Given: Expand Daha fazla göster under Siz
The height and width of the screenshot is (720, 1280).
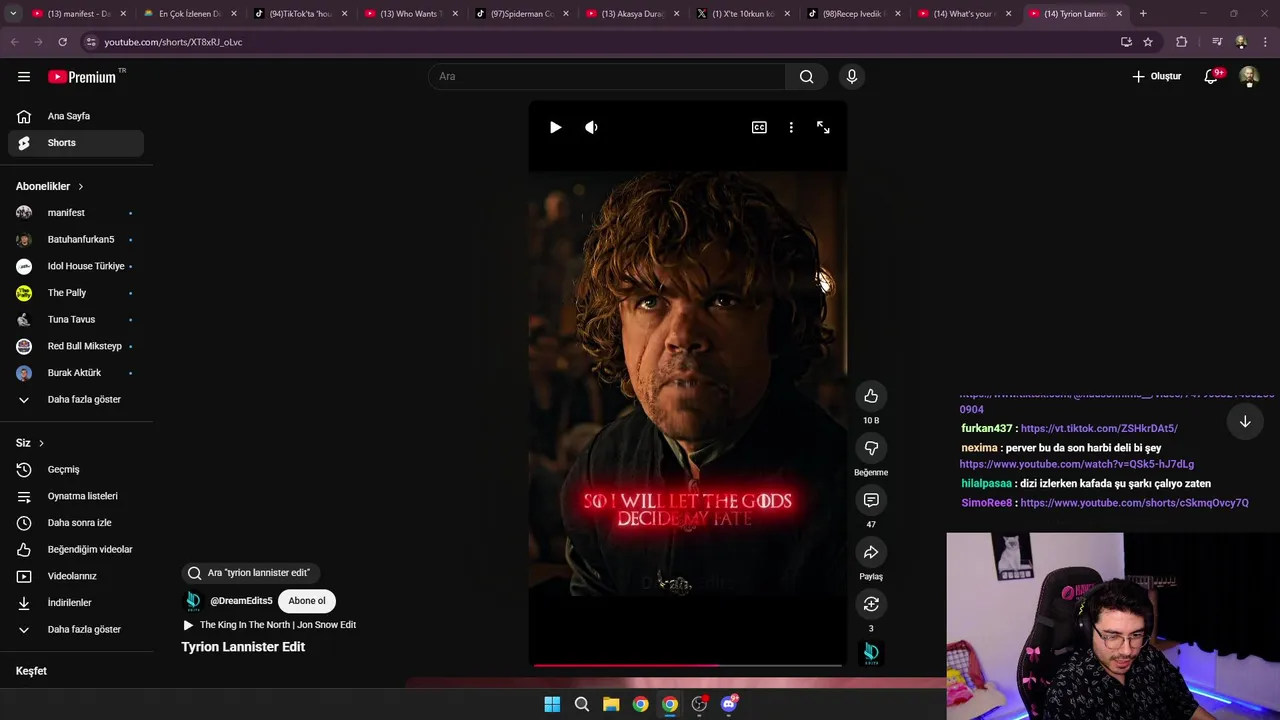Looking at the screenshot, I should point(76,629).
